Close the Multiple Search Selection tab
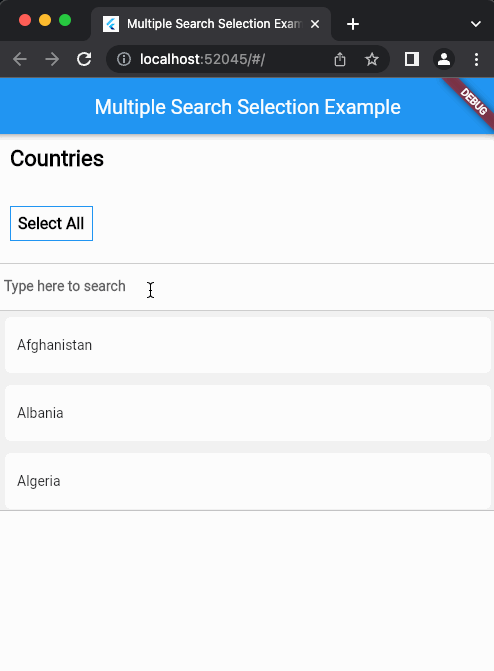Screen dimensions: 494x671 (315, 24)
